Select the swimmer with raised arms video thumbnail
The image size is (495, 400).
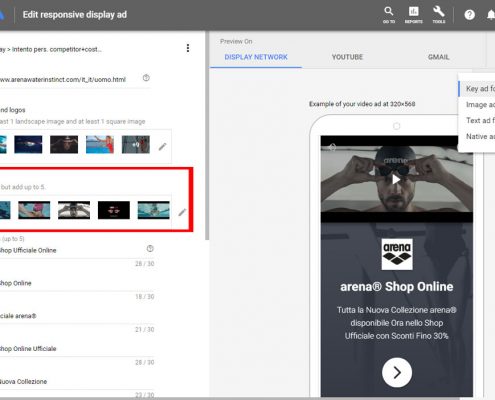pyautogui.click(x=74, y=210)
